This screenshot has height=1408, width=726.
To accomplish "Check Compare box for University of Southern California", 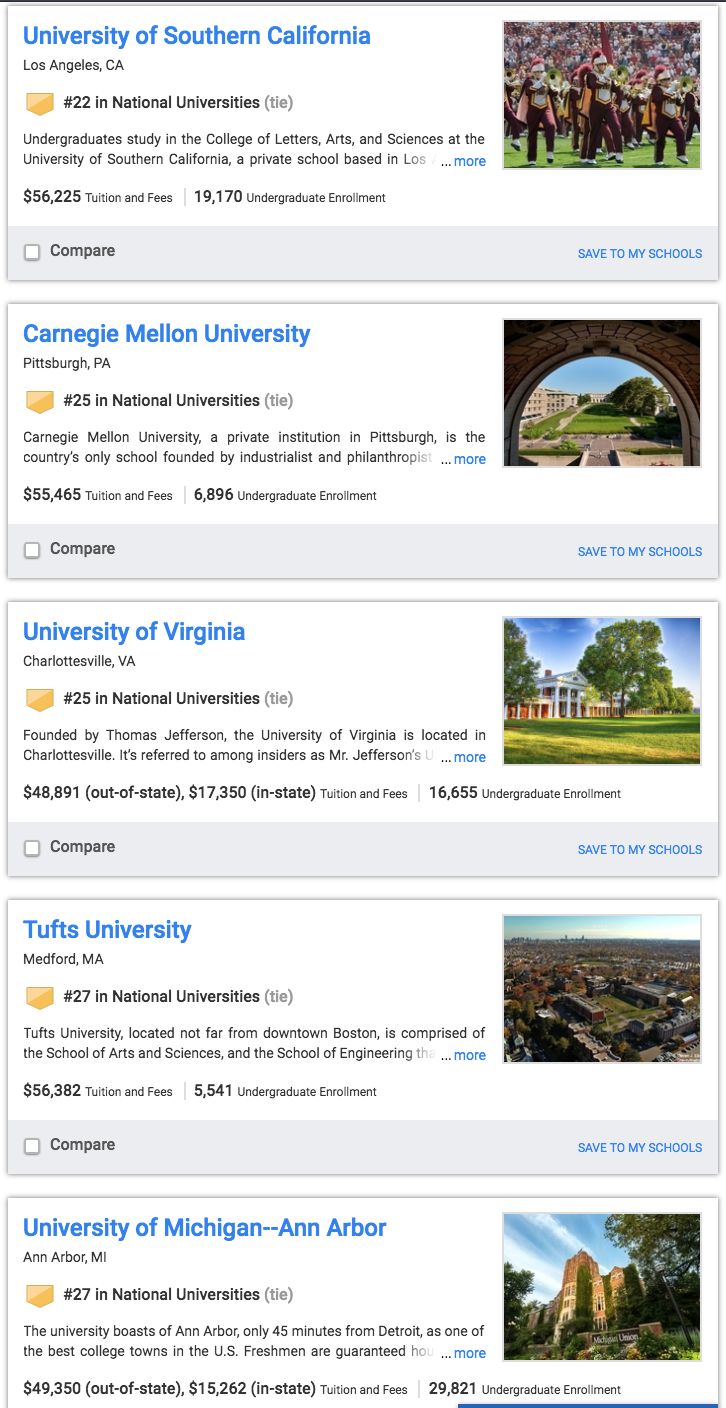I will (x=32, y=252).
